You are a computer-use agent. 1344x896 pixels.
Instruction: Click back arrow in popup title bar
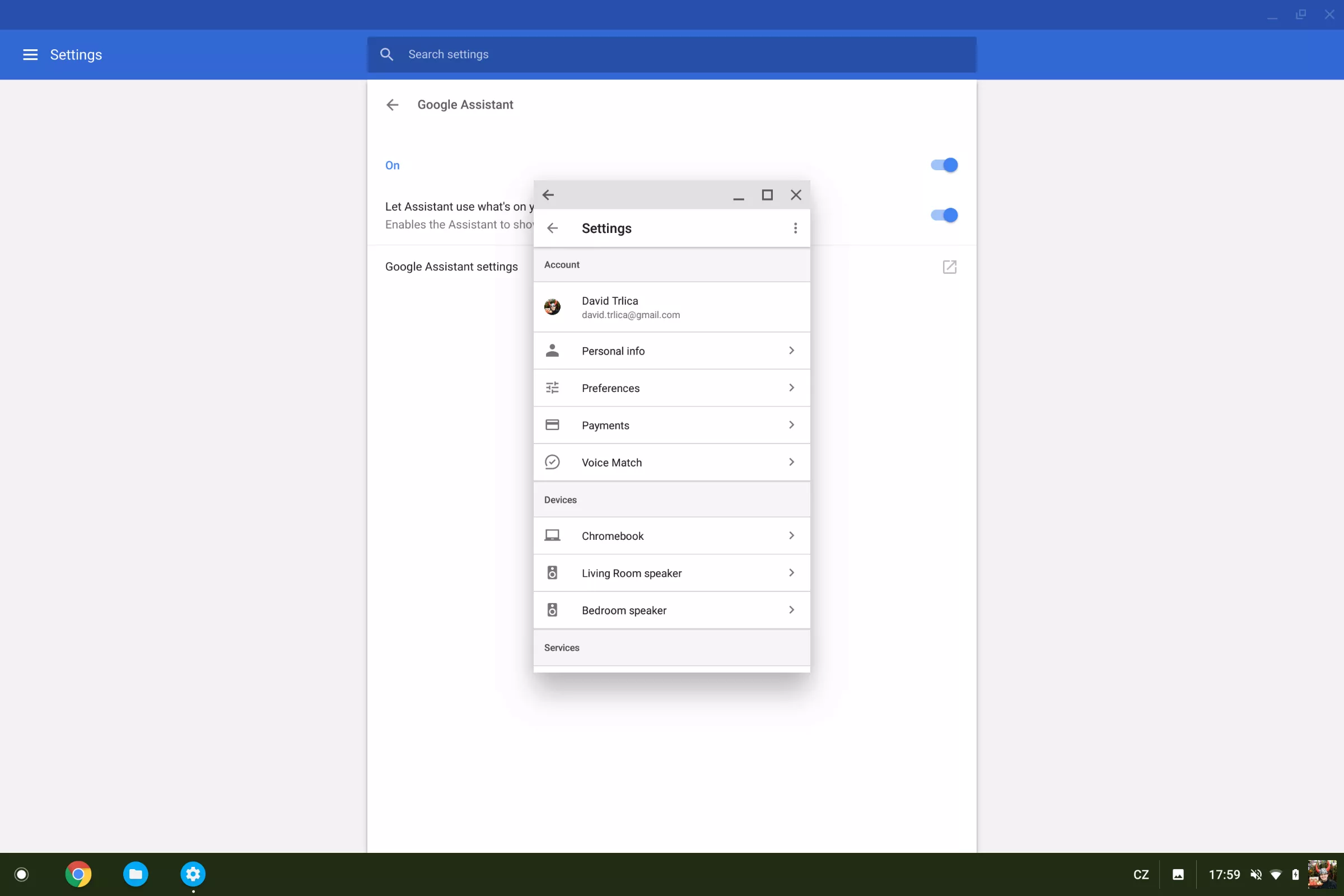pos(548,195)
